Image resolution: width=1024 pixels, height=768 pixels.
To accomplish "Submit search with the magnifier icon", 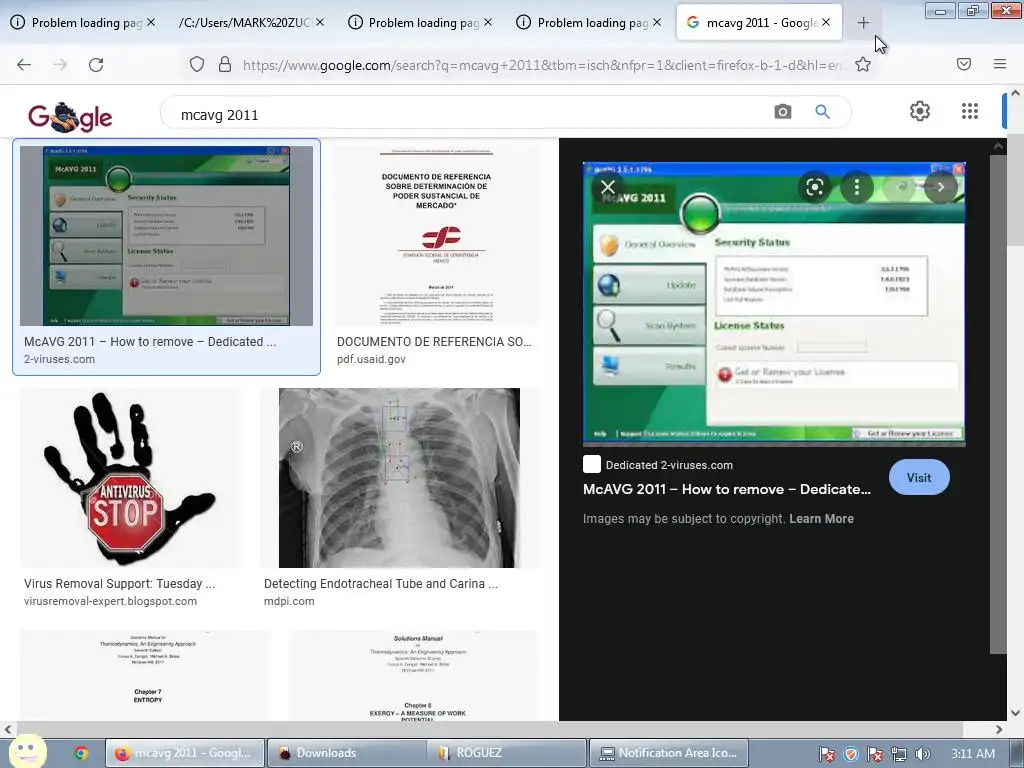I will click(822, 112).
